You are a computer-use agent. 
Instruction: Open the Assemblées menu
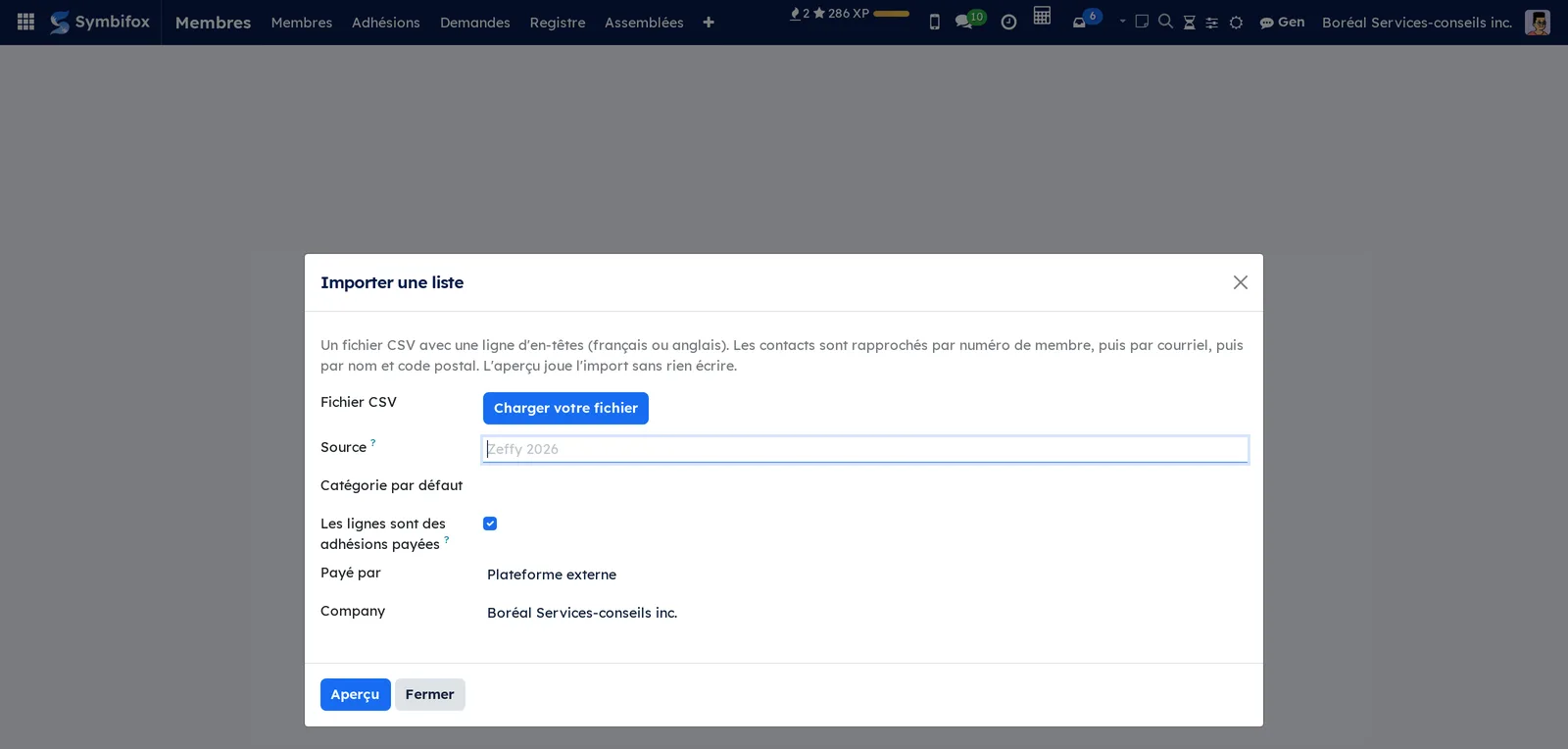point(644,23)
